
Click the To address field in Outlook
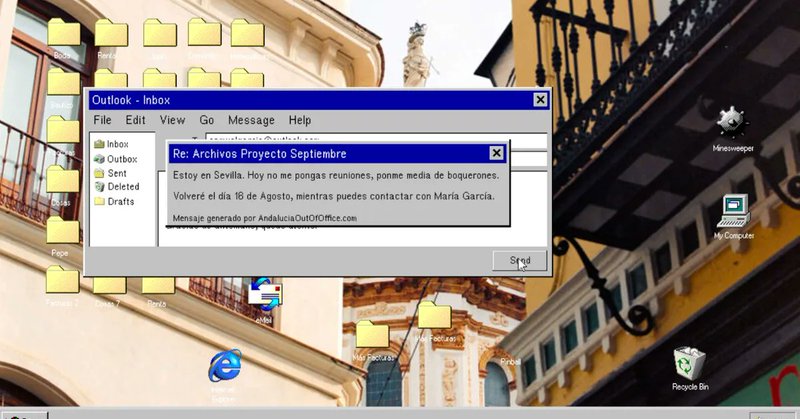pyautogui.click(x=376, y=138)
